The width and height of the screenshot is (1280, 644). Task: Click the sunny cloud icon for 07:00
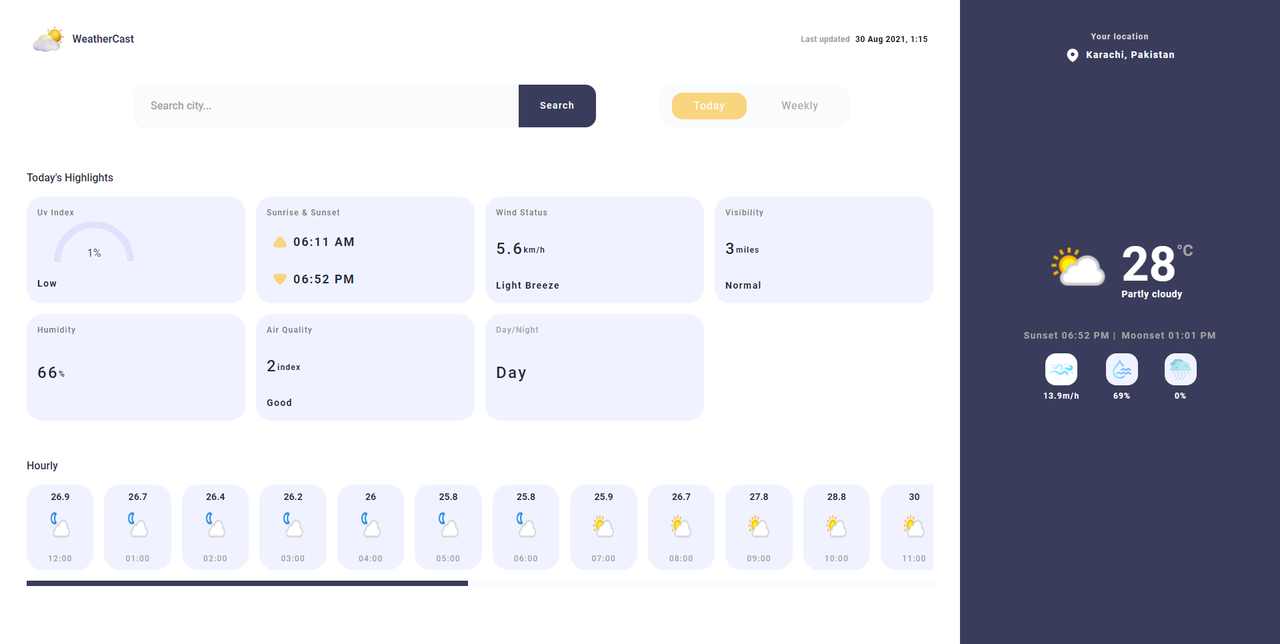(x=603, y=525)
